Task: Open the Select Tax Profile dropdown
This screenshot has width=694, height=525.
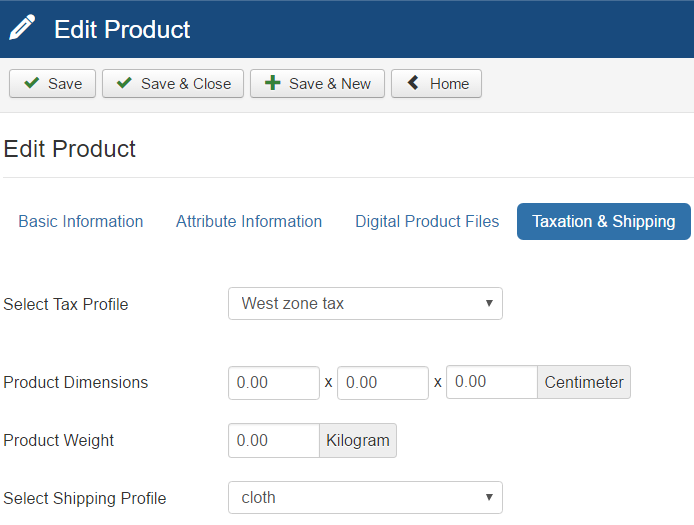Action: coord(365,304)
